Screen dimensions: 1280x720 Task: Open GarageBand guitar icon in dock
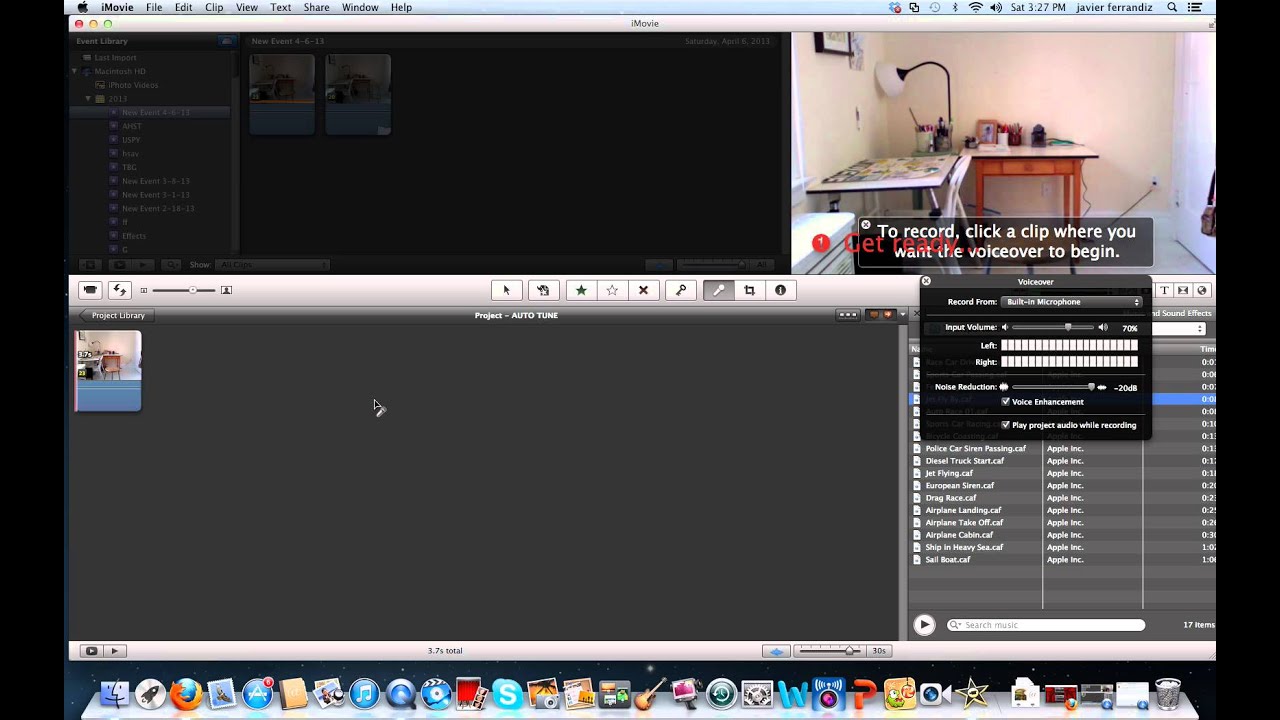click(x=650, y=693)
